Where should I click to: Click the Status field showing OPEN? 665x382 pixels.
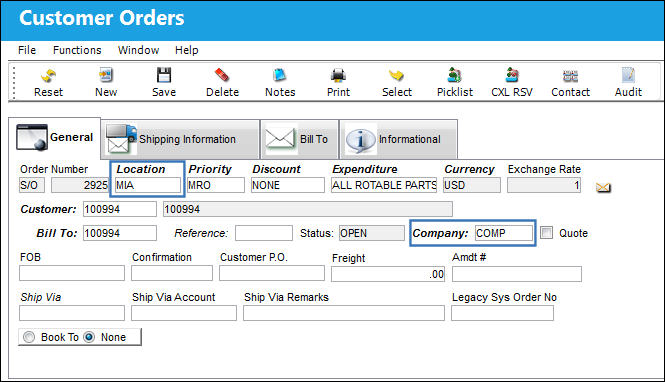[372, 233]
